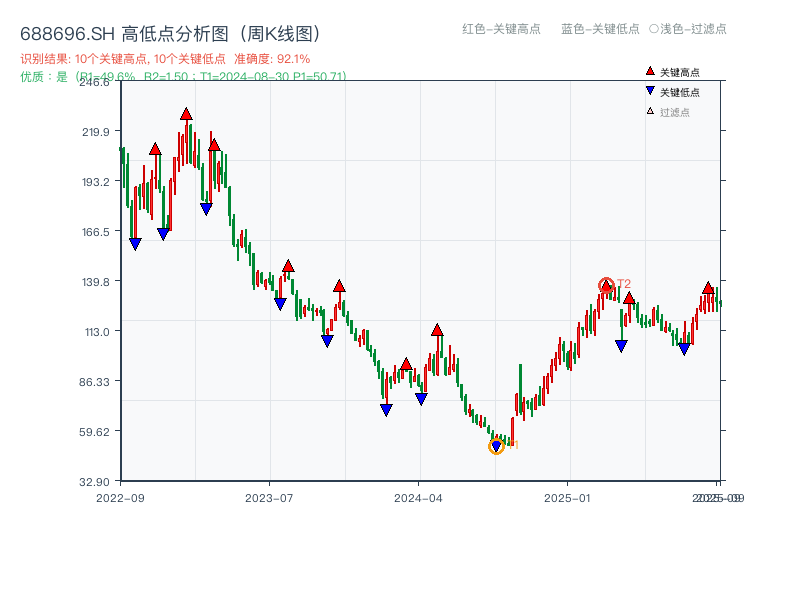
Task: Click the 2022-09 axis date label
Action: click(x=122, y=496)
